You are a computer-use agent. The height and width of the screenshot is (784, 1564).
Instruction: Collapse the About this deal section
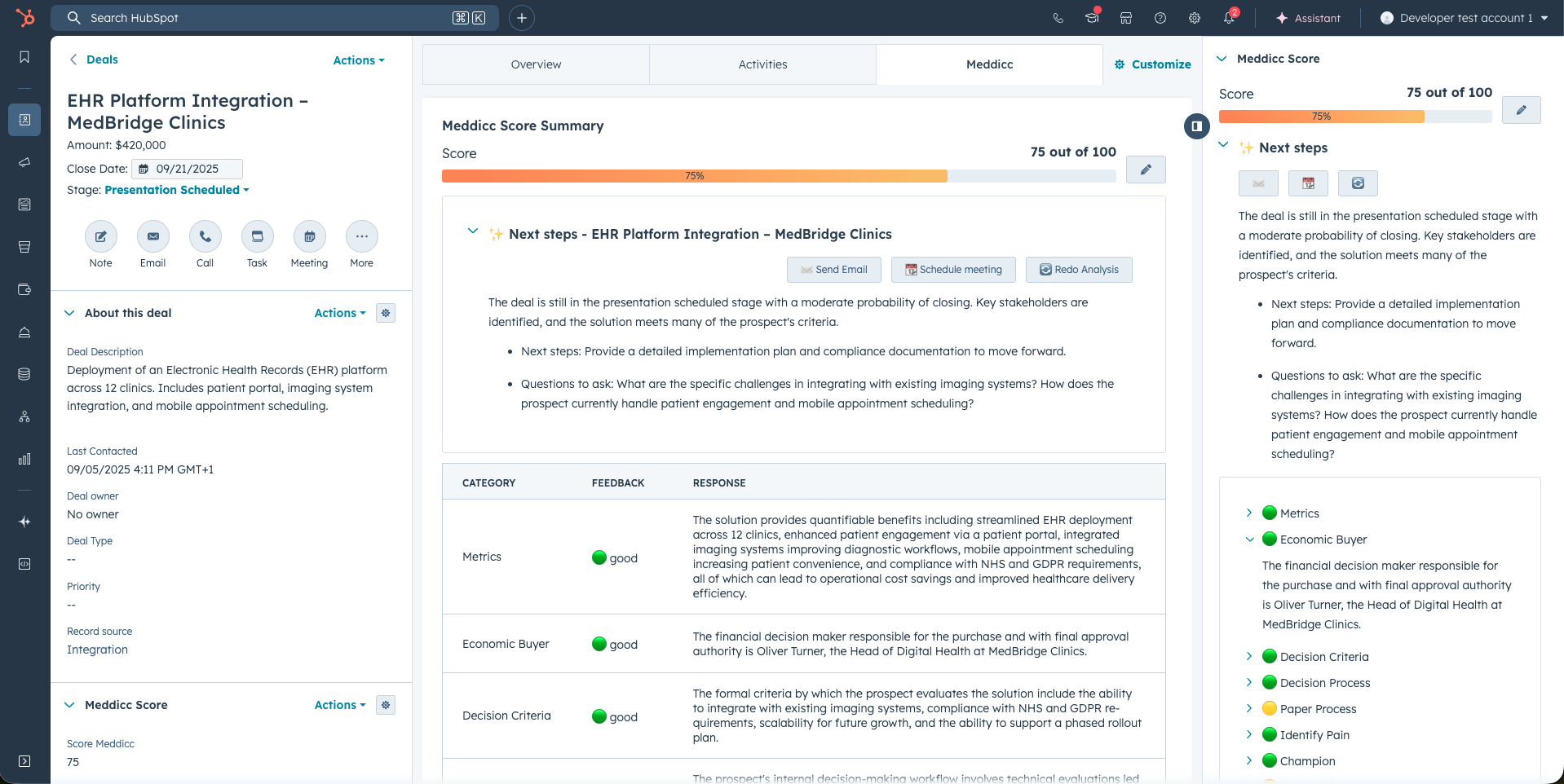70,313
